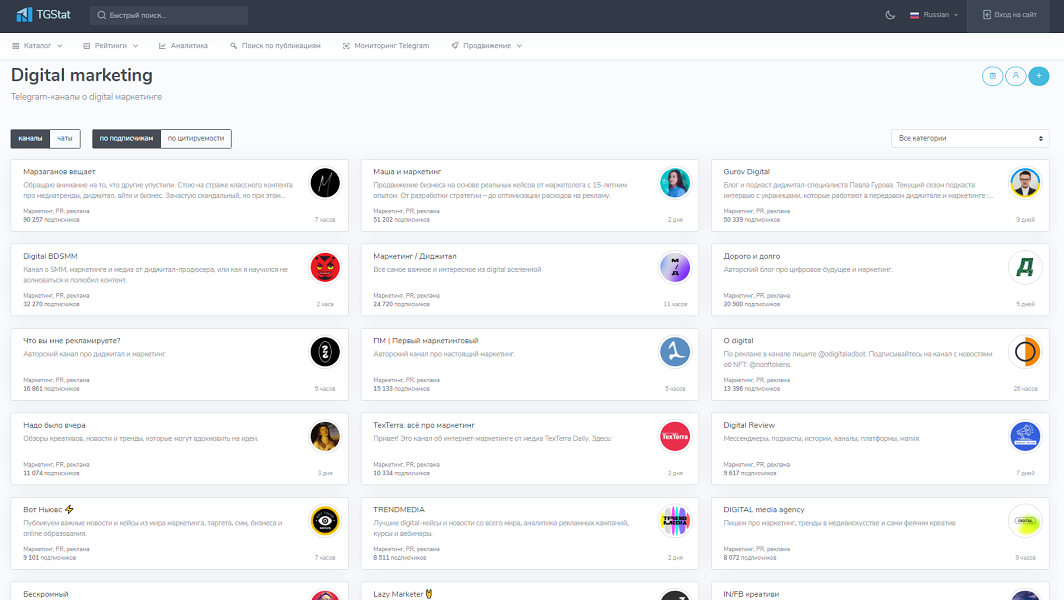Expand the Каталог menu
Screen dimensions: 1064x600
click(x=37, y=45)
